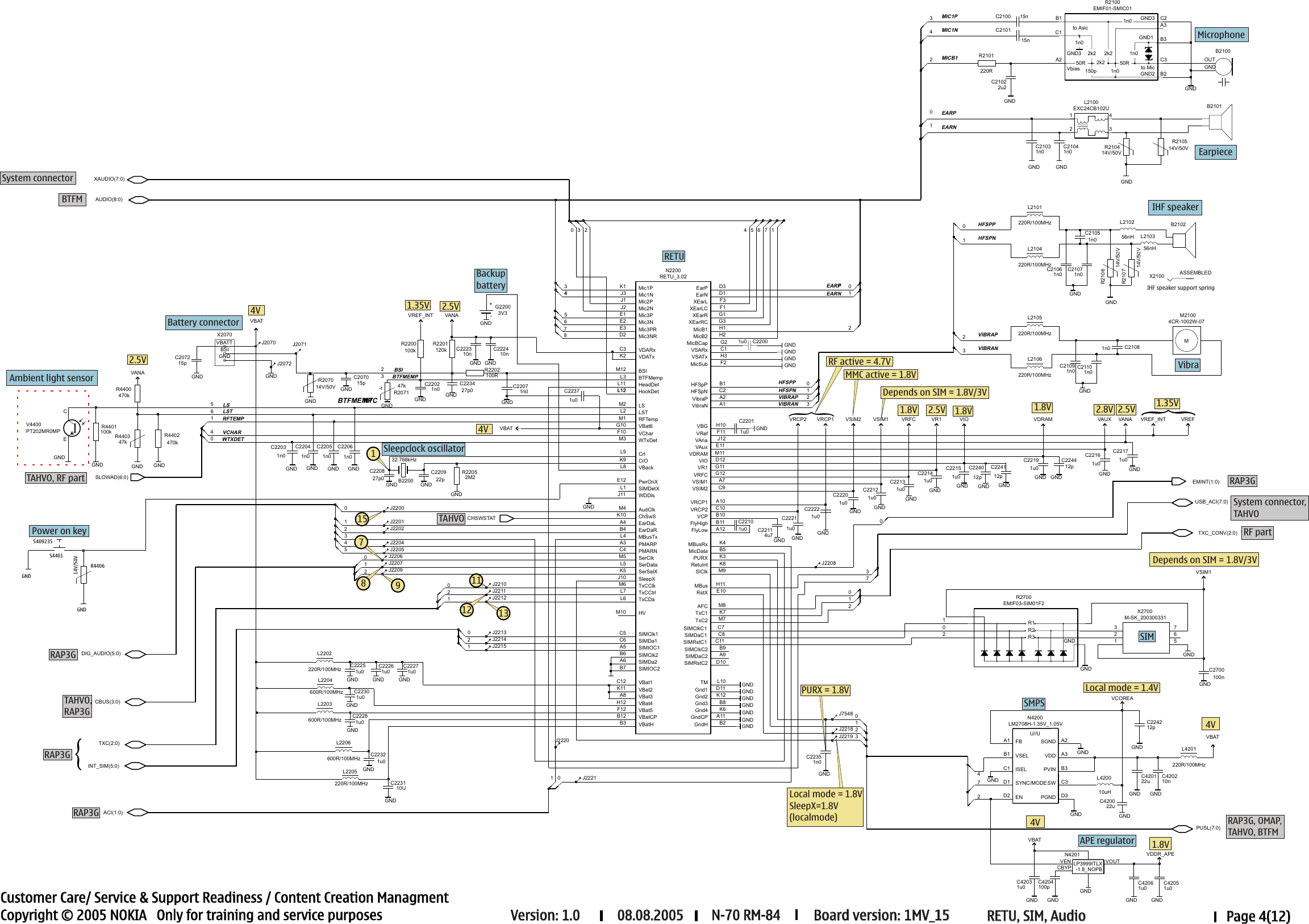Screen dimensions: 1309x924
Task: Click test point marker 1
Action: click(373, 453)
